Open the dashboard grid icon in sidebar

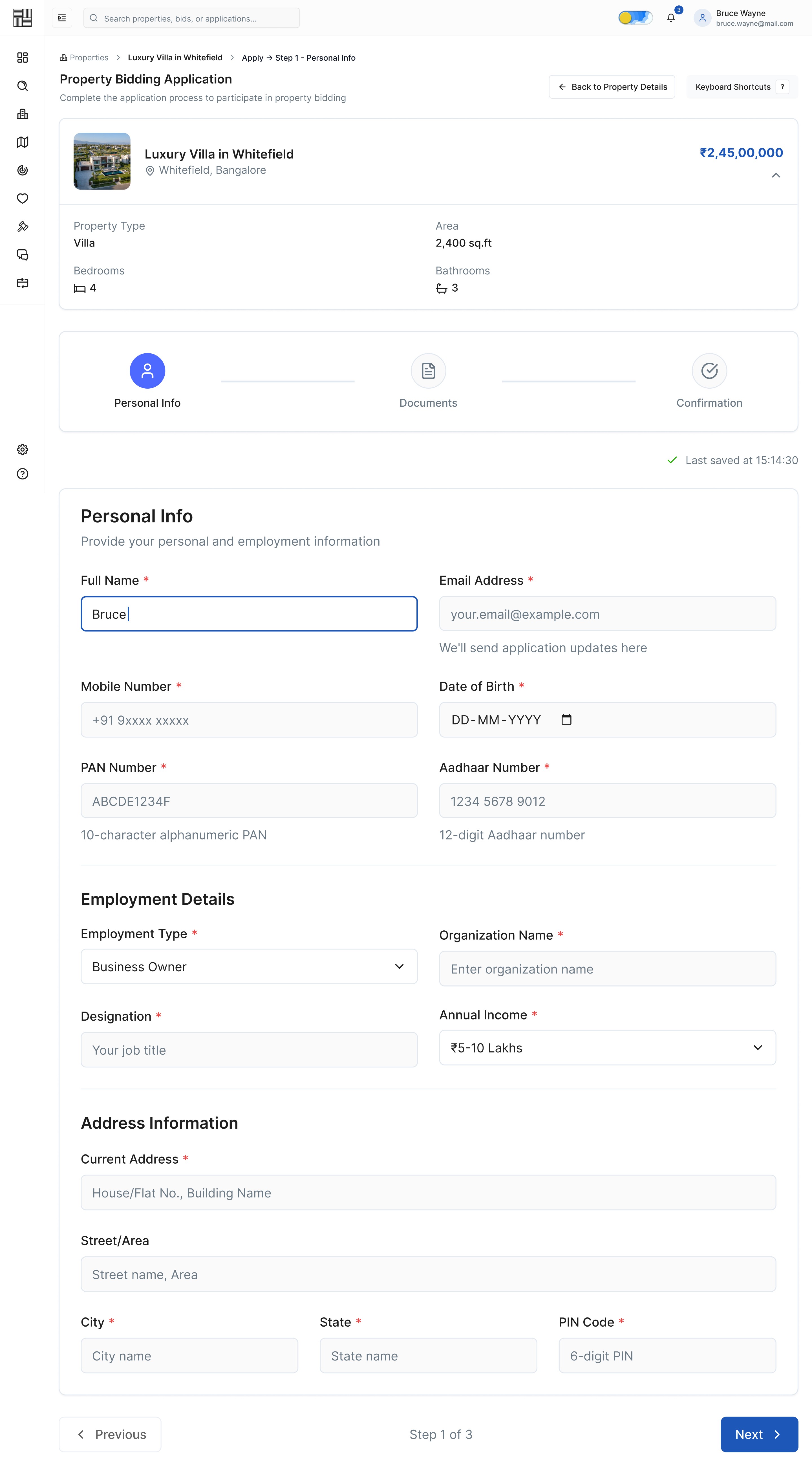tap(22, 58)
